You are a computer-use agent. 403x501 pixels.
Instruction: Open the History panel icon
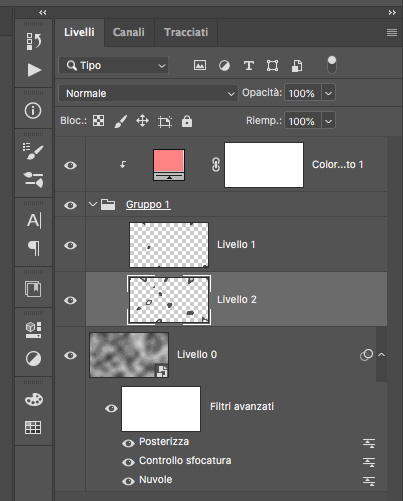[x=34, y=41]
